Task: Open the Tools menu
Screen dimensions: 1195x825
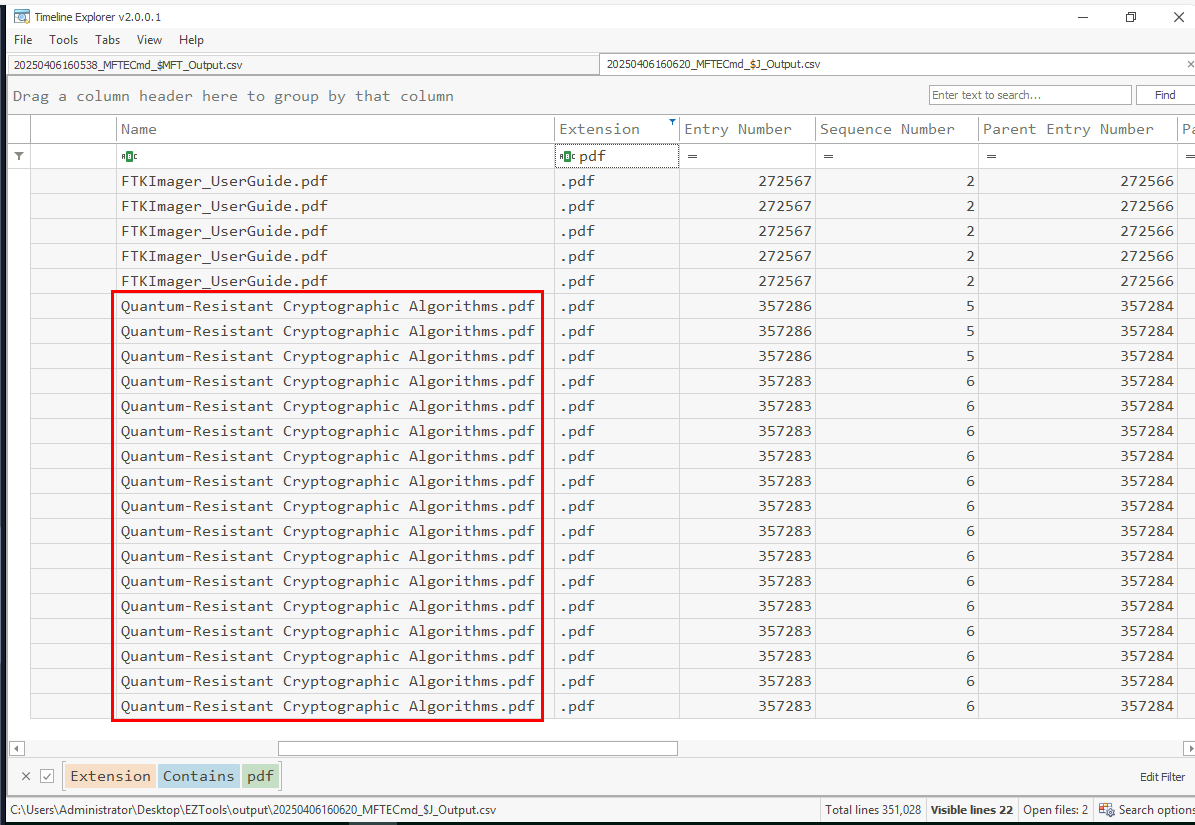Action: coord(63,40)
